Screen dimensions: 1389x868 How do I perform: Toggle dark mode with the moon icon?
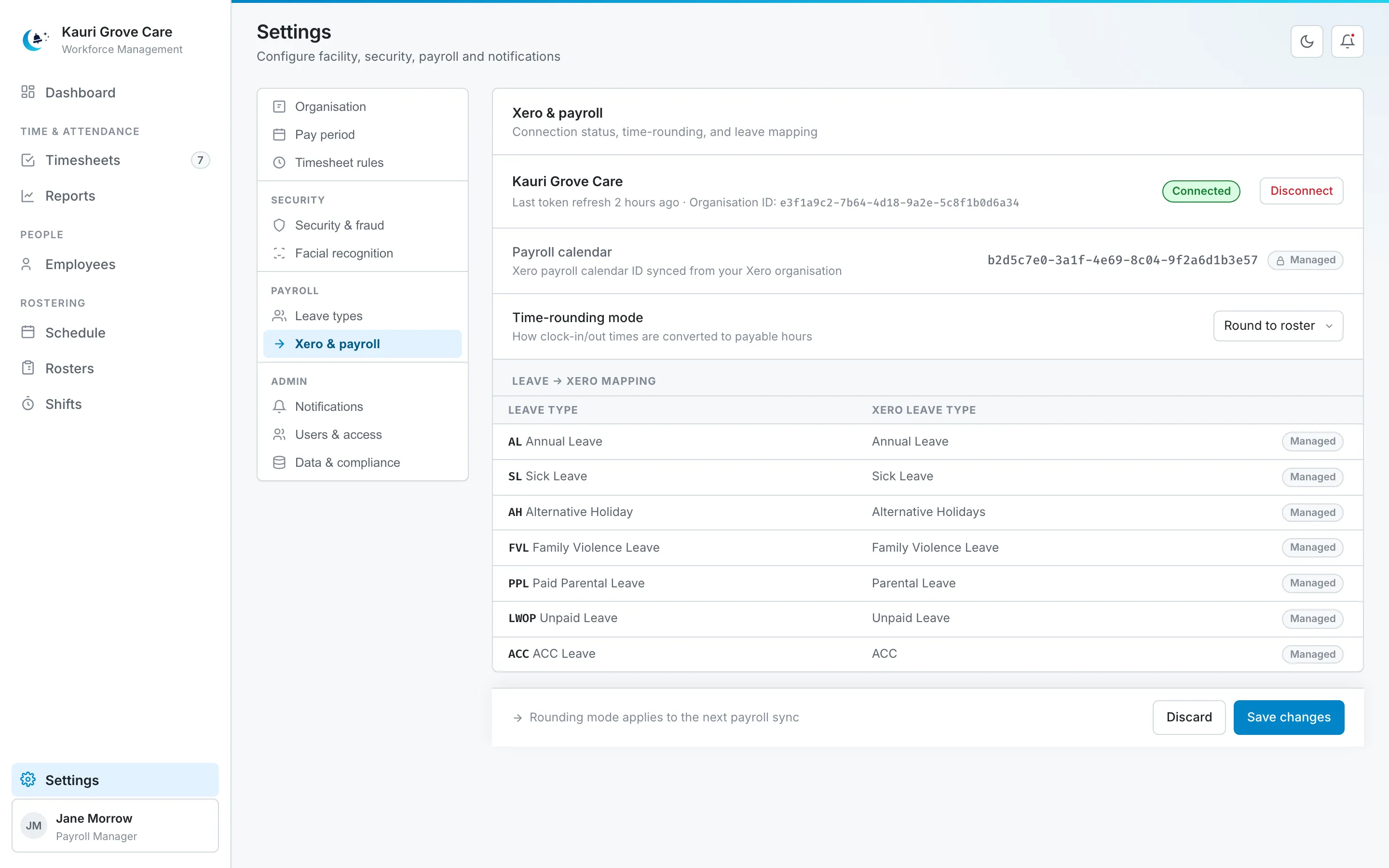[x=1307, y=41]
